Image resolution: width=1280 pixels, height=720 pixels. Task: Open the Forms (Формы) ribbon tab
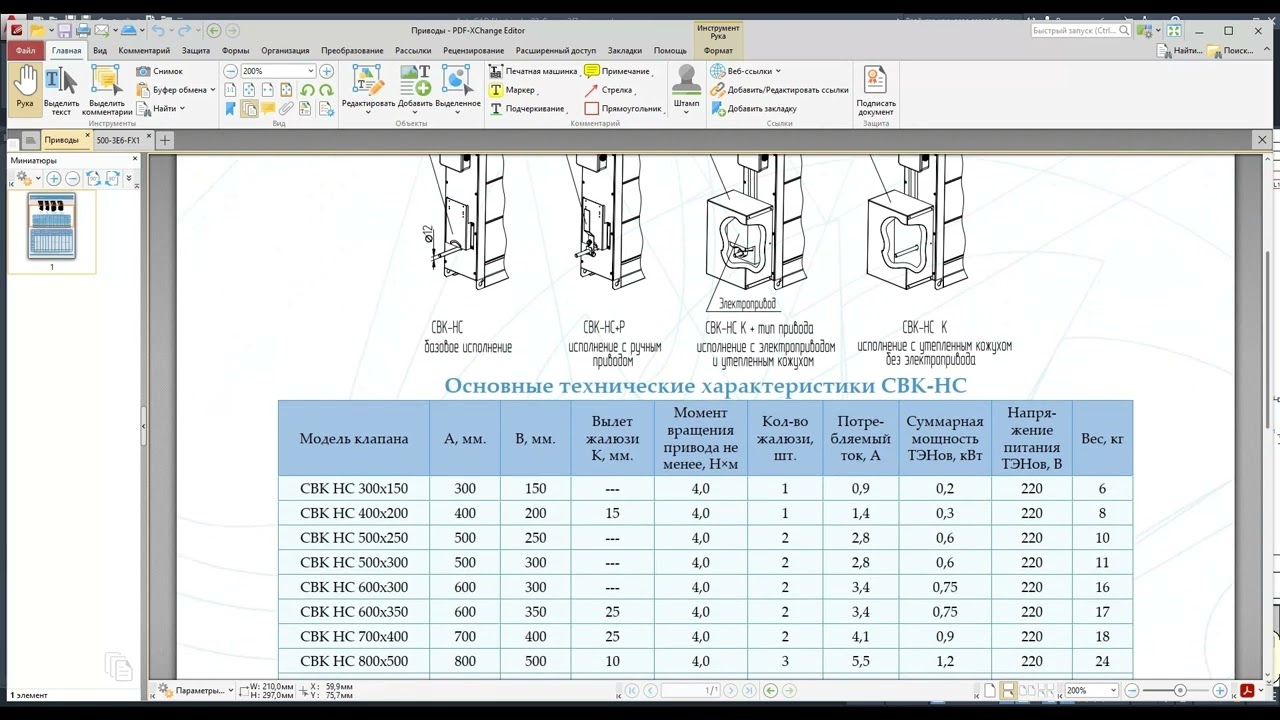coord(236,50)
